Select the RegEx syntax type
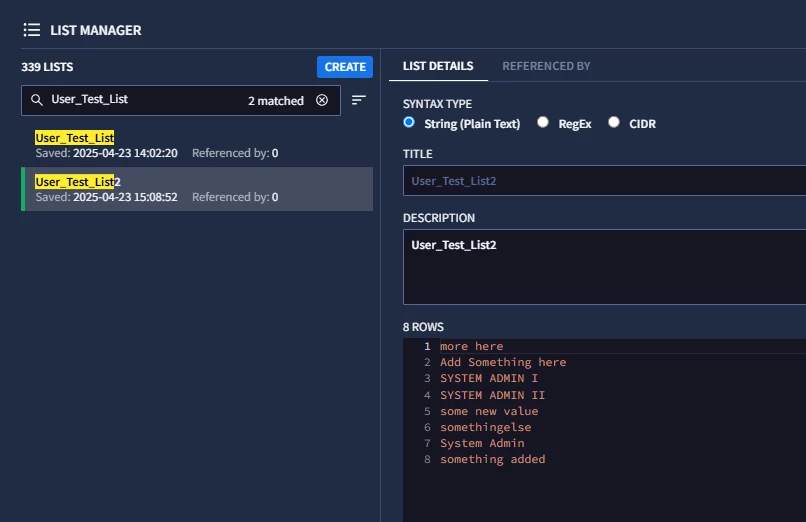 tap(543, 122)
